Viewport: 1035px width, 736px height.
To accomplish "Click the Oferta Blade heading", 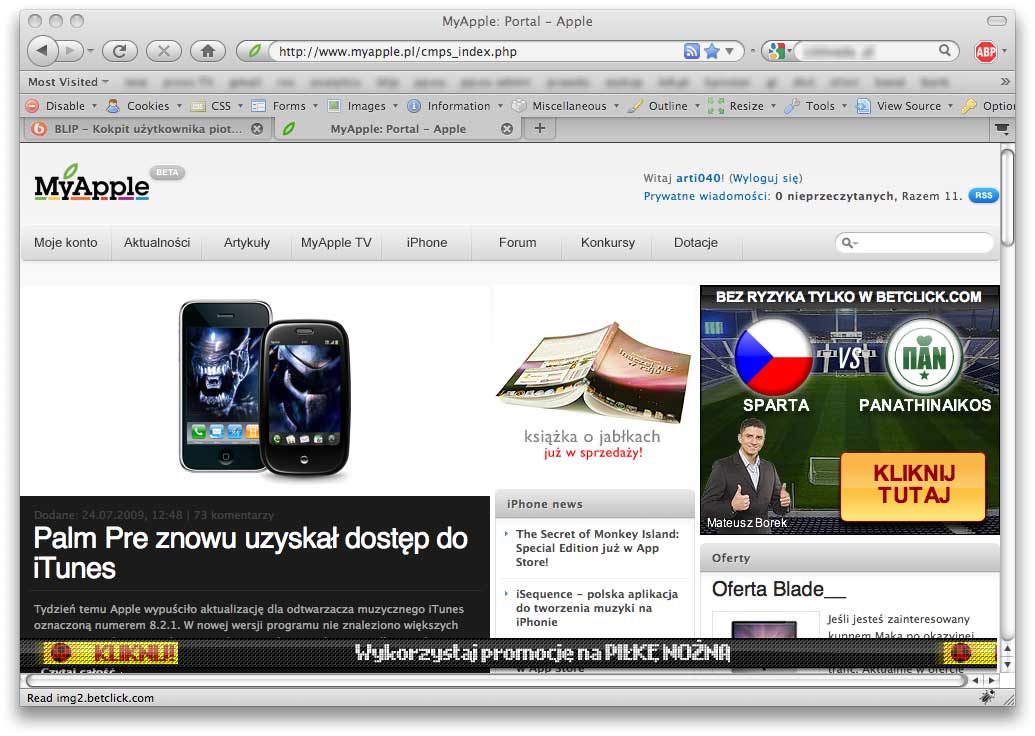I will pos(778,589).
